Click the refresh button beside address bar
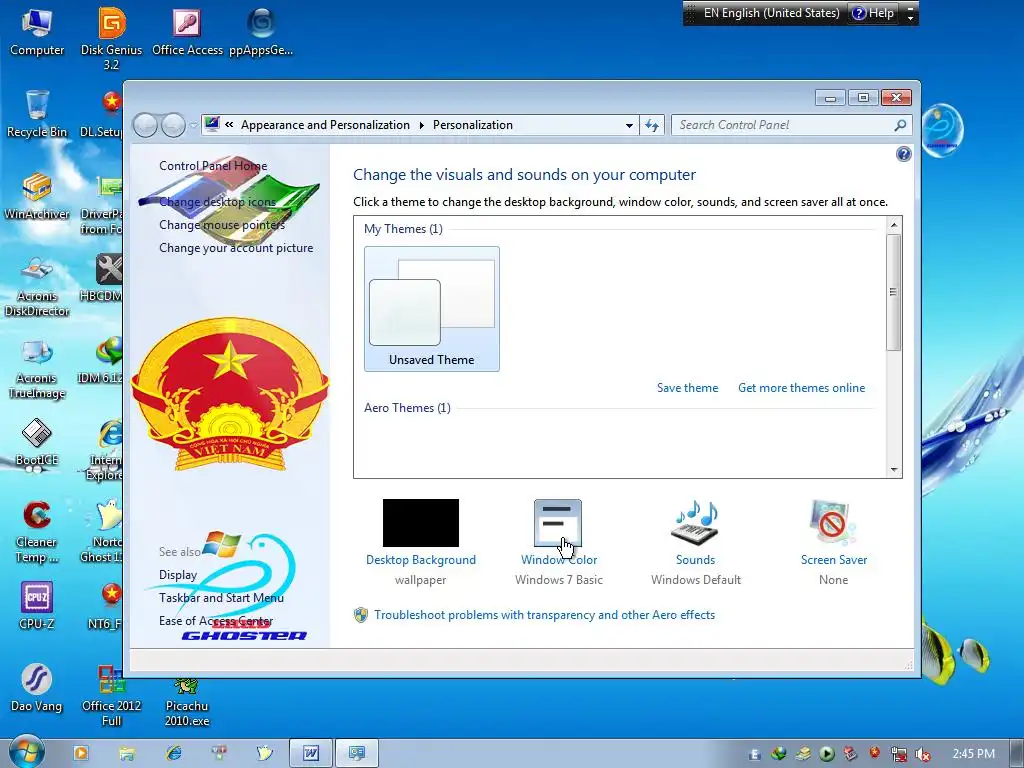1024x768 pixels. coord(652,125)
